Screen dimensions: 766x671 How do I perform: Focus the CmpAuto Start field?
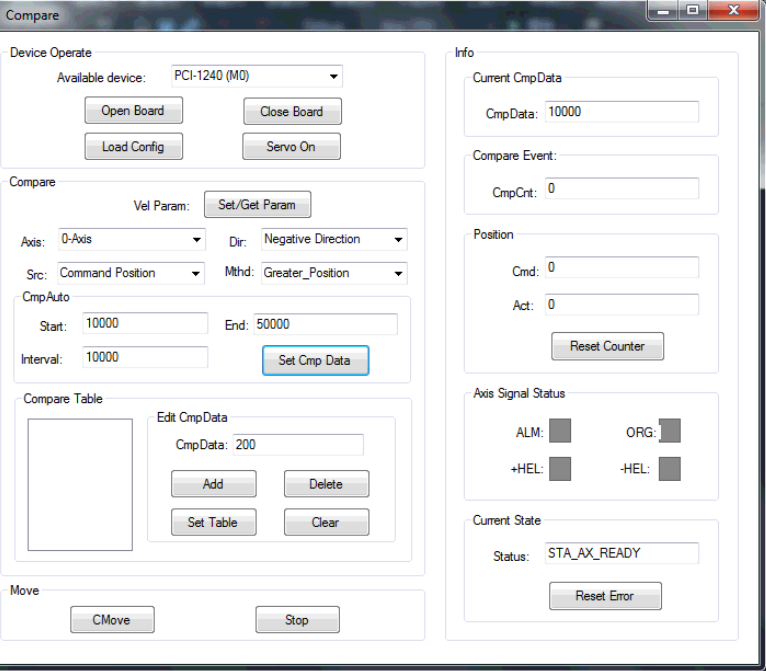pyautogui.click(x=145, y=323)
